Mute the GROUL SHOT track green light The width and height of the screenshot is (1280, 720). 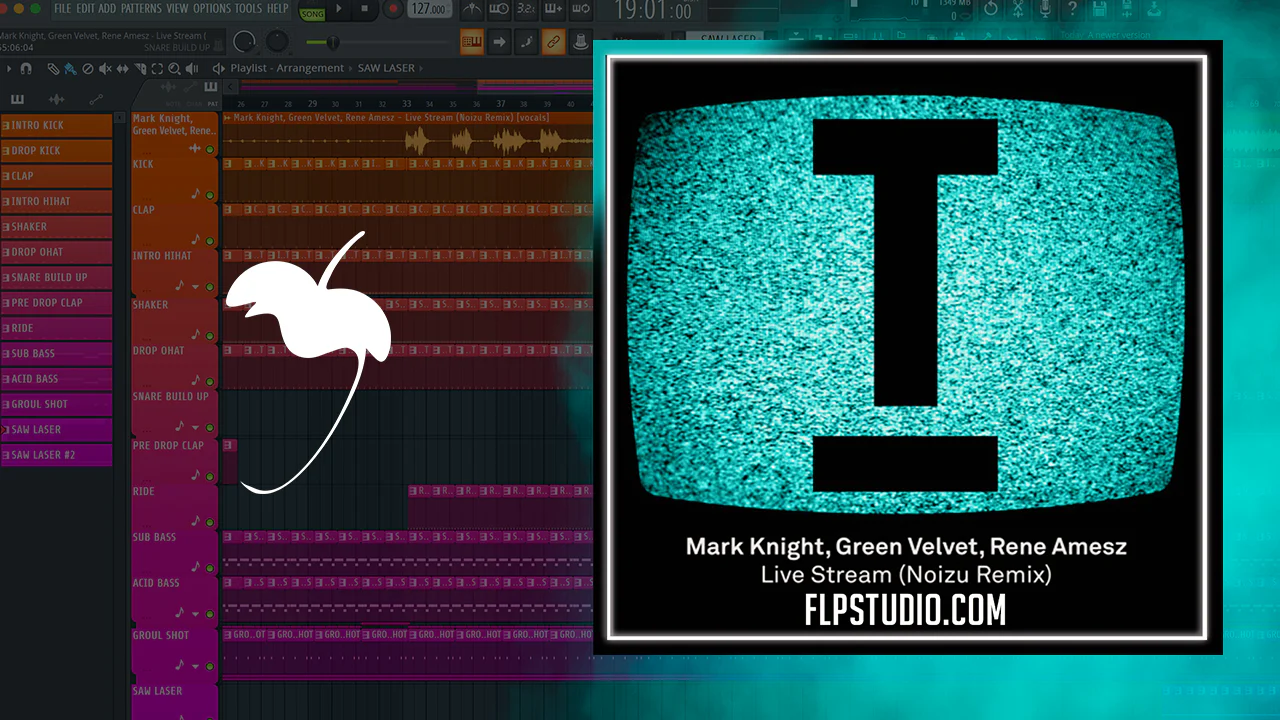(x=210, y=665)
